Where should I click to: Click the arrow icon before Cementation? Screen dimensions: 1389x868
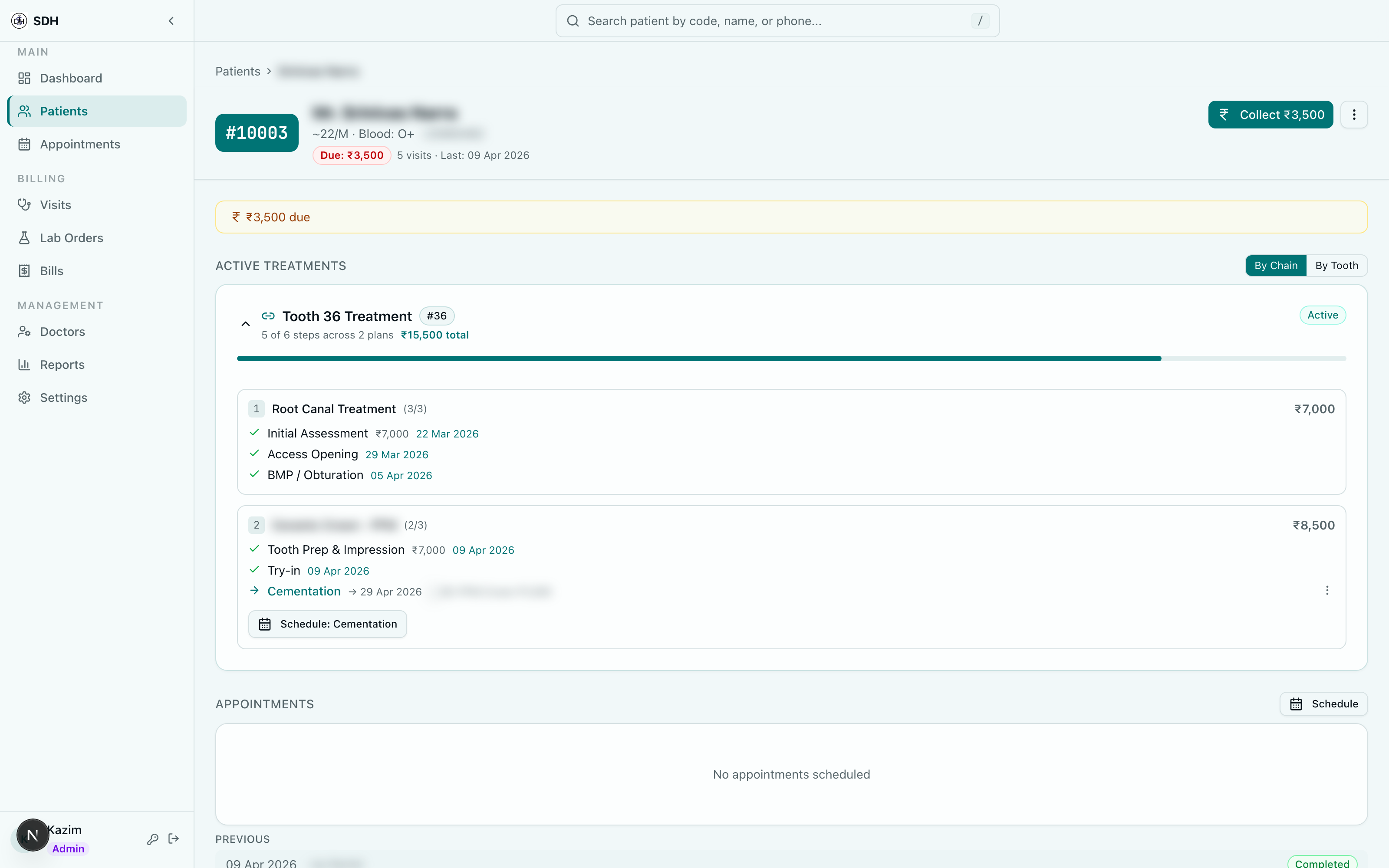[254, 591]
